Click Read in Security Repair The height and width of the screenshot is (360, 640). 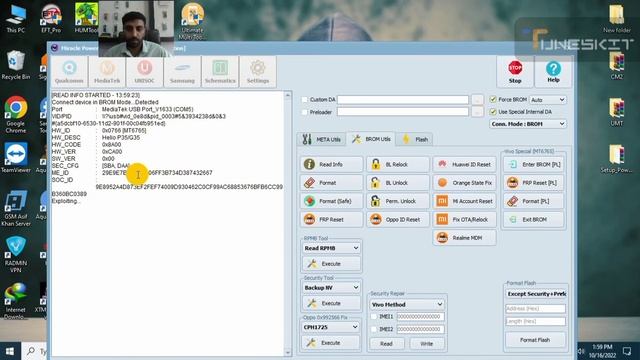387,344
